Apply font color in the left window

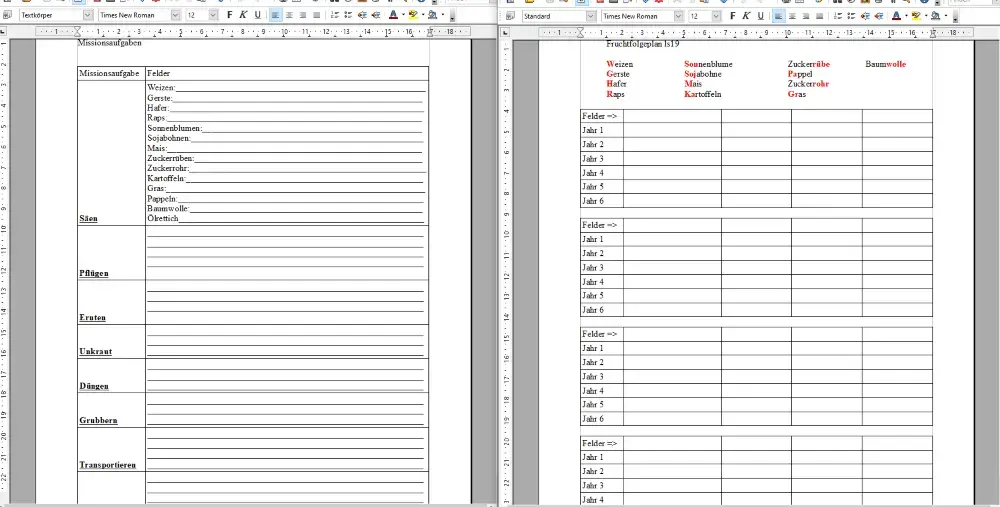coord(393,16)
